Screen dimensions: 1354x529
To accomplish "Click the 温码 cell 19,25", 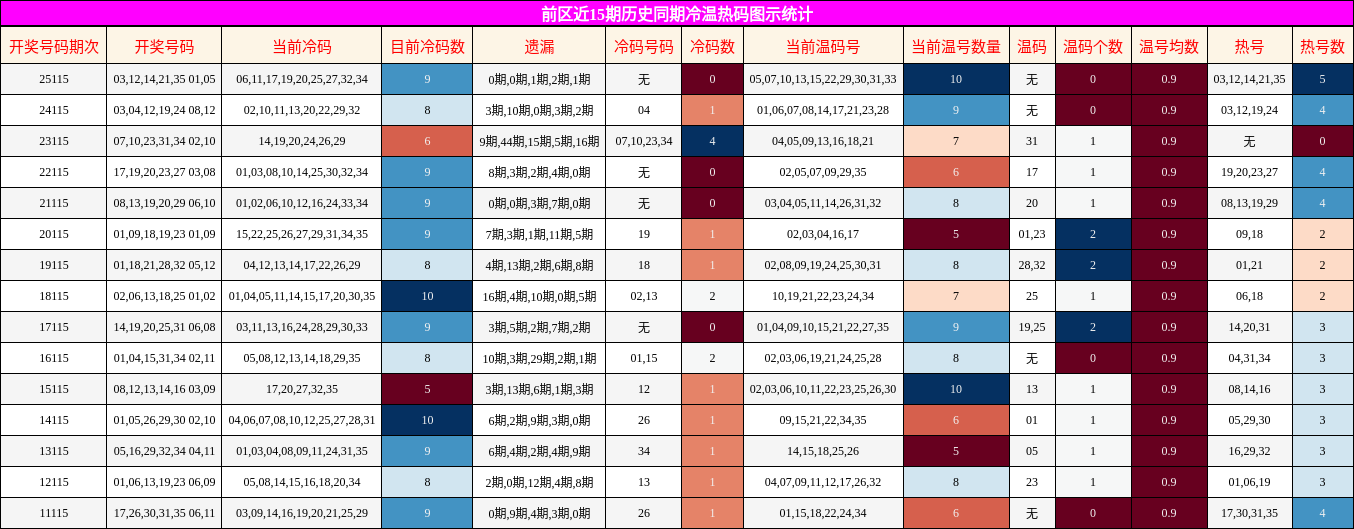I will pos(1032,327).
